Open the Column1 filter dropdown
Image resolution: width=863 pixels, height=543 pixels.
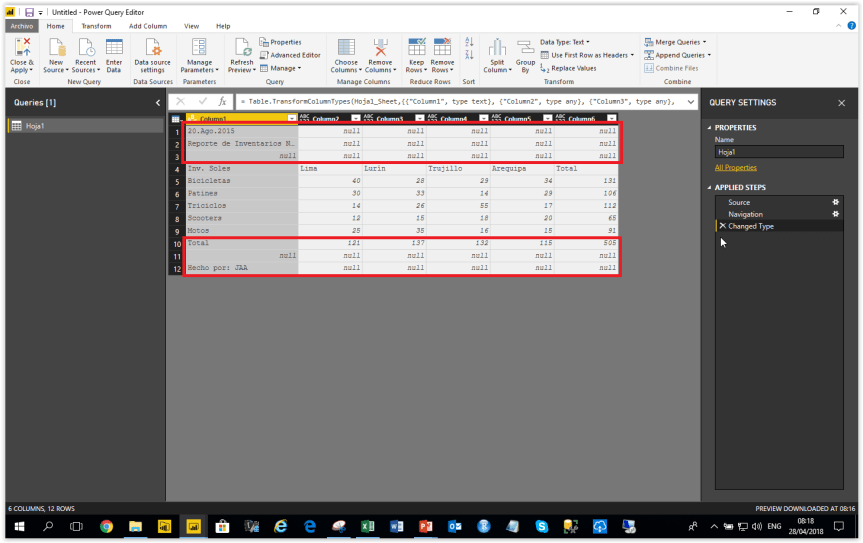click(291, 118)
